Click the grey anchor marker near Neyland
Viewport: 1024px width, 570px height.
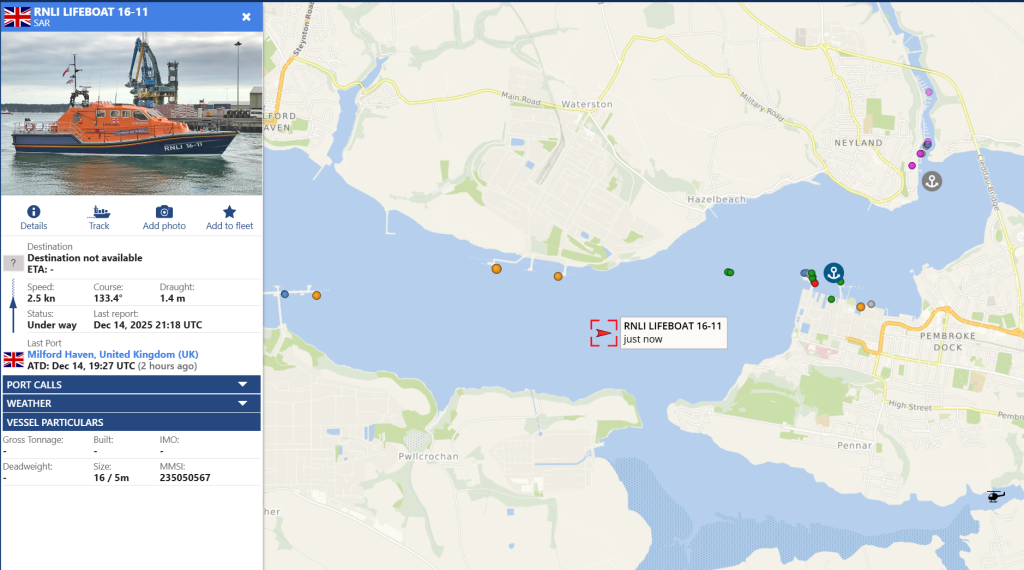pos(931,181)
